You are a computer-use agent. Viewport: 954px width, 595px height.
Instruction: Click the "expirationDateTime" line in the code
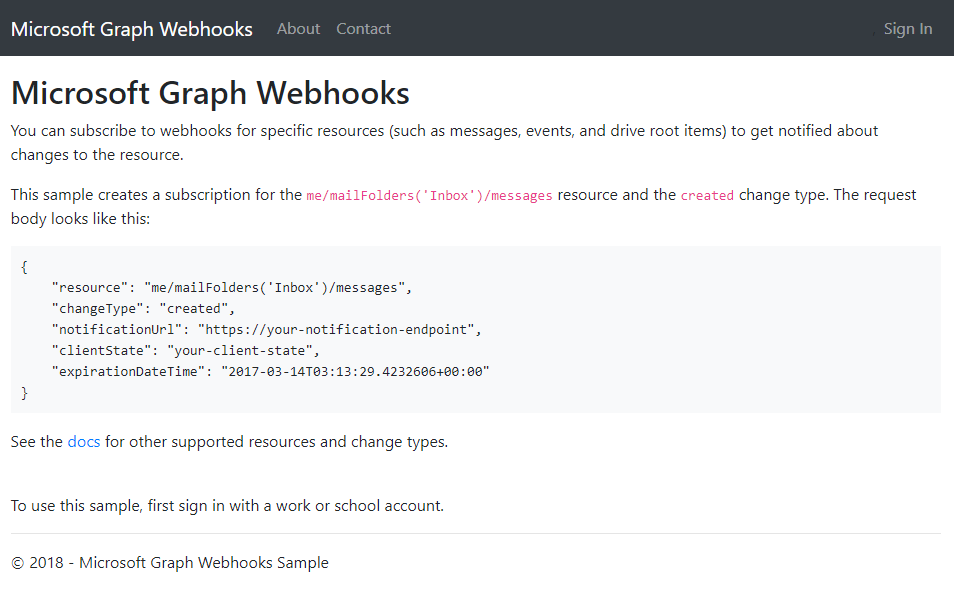point(271,372)
